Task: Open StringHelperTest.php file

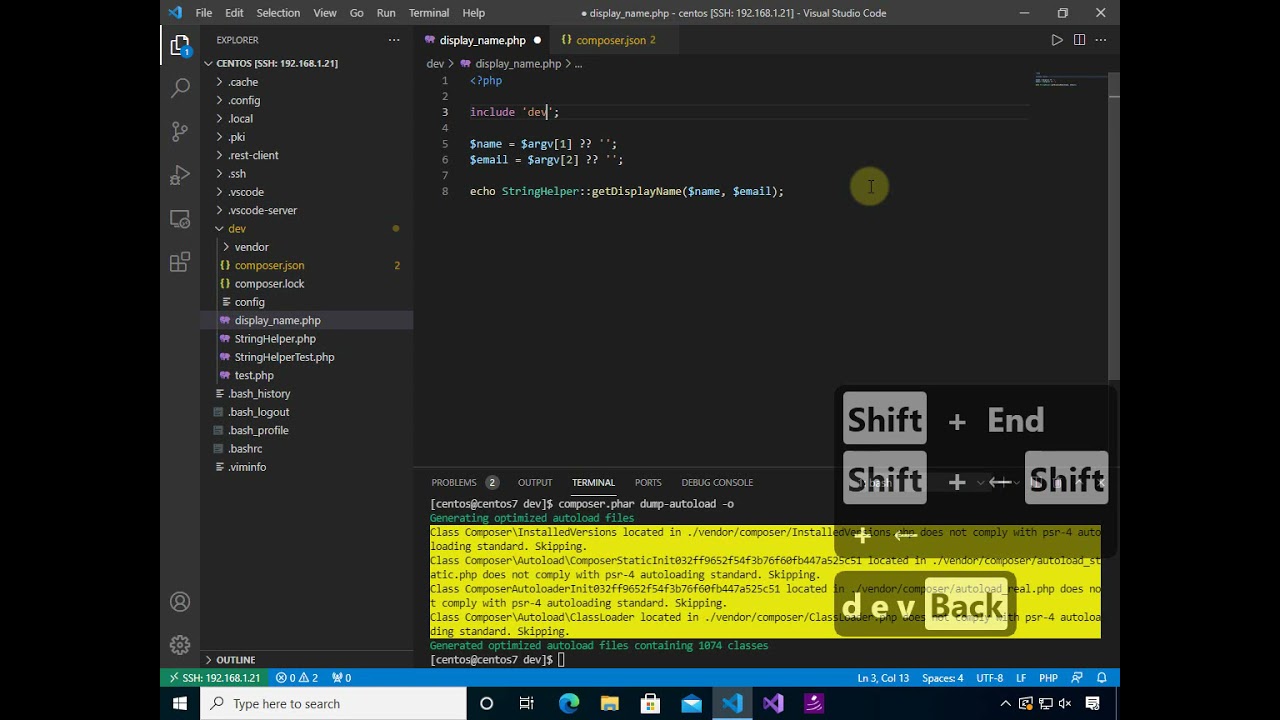Action: pos(307,357)
